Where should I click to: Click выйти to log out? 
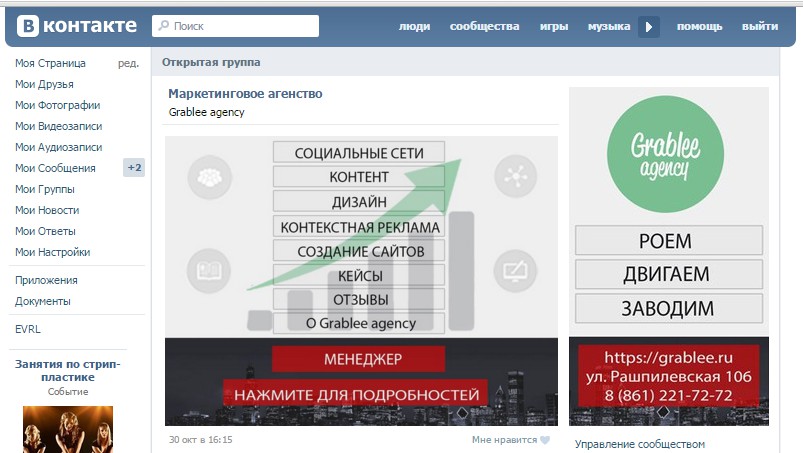pyautogui.click(x=760, y=26)
